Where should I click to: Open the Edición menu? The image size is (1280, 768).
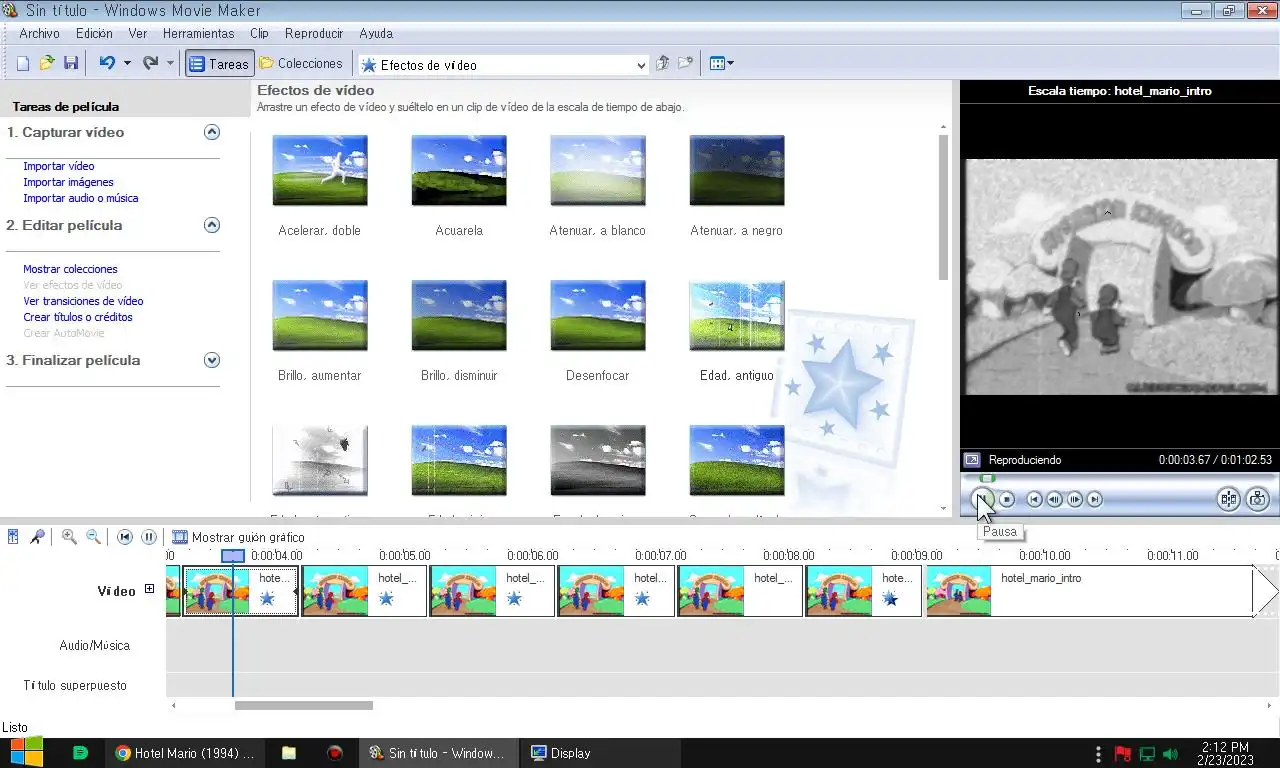tap(94, 33)
